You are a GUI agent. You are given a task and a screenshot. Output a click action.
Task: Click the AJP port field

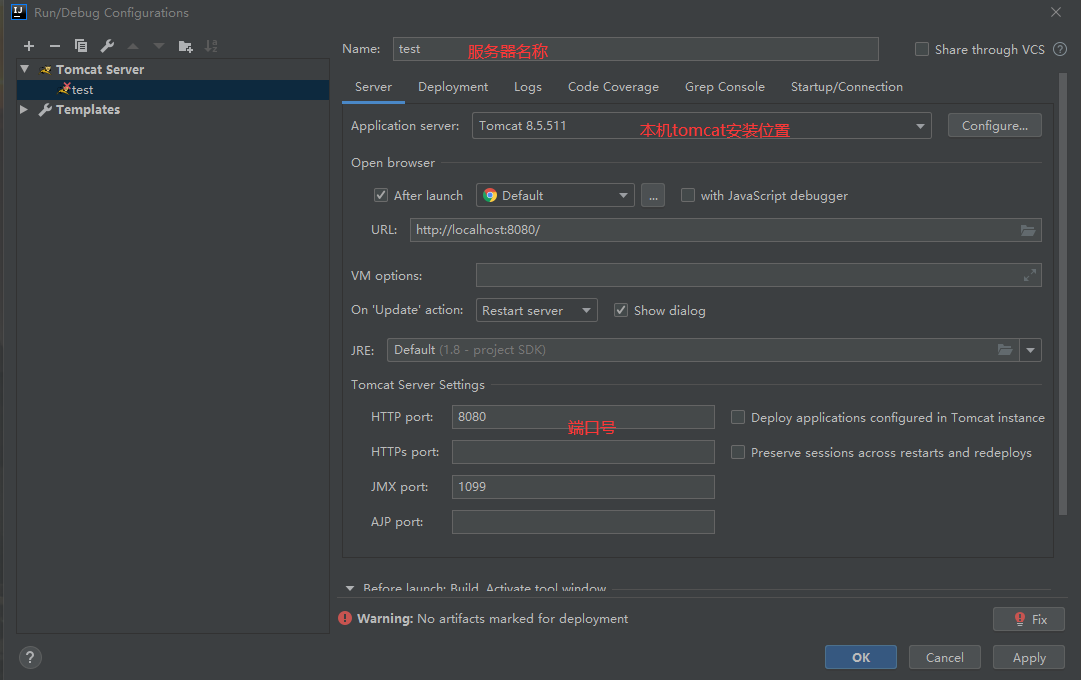(x=583, y=522)
